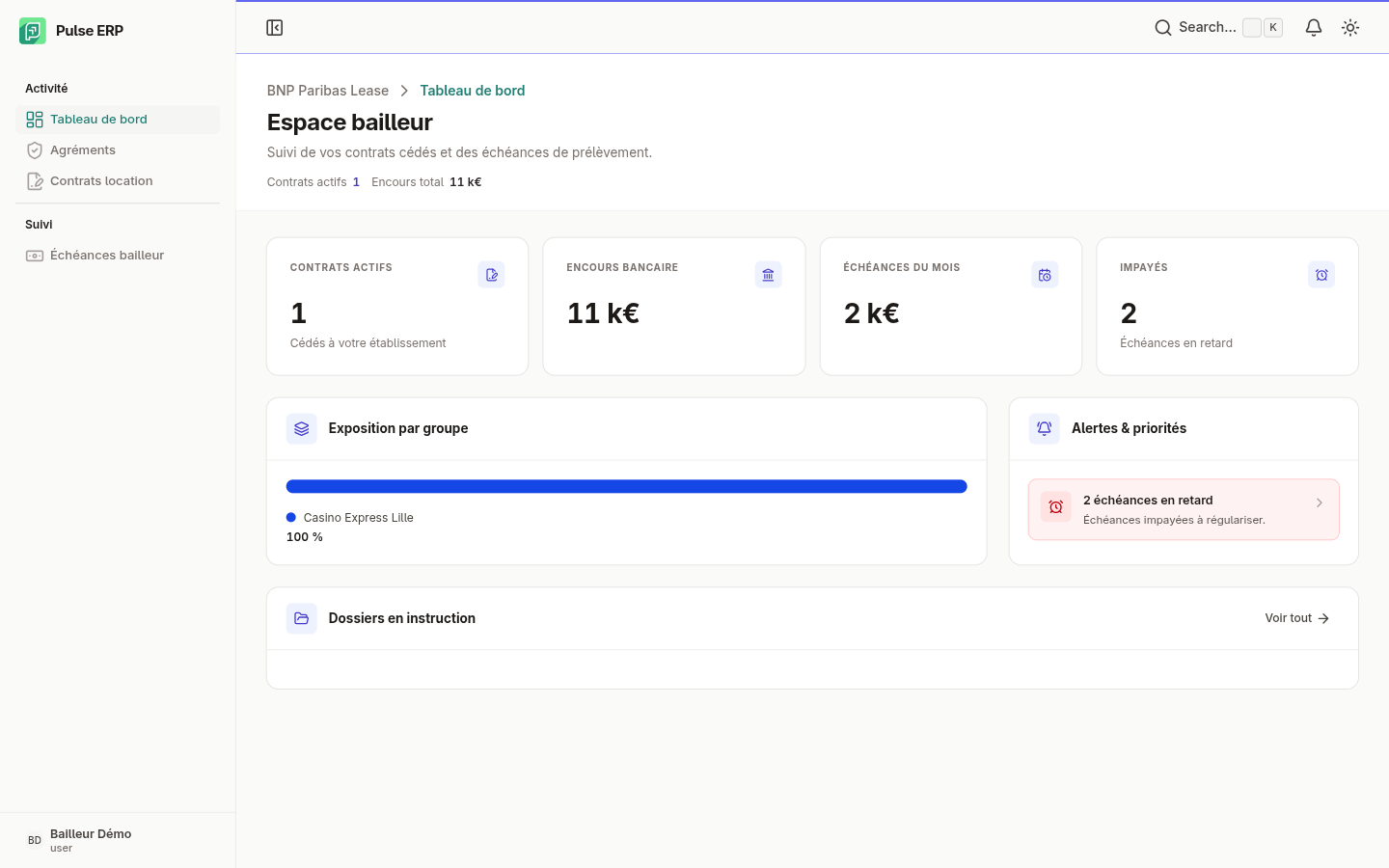1389x868 pixels.
Task: Click the Impayés count 2
Action: tap(1129, 313)
